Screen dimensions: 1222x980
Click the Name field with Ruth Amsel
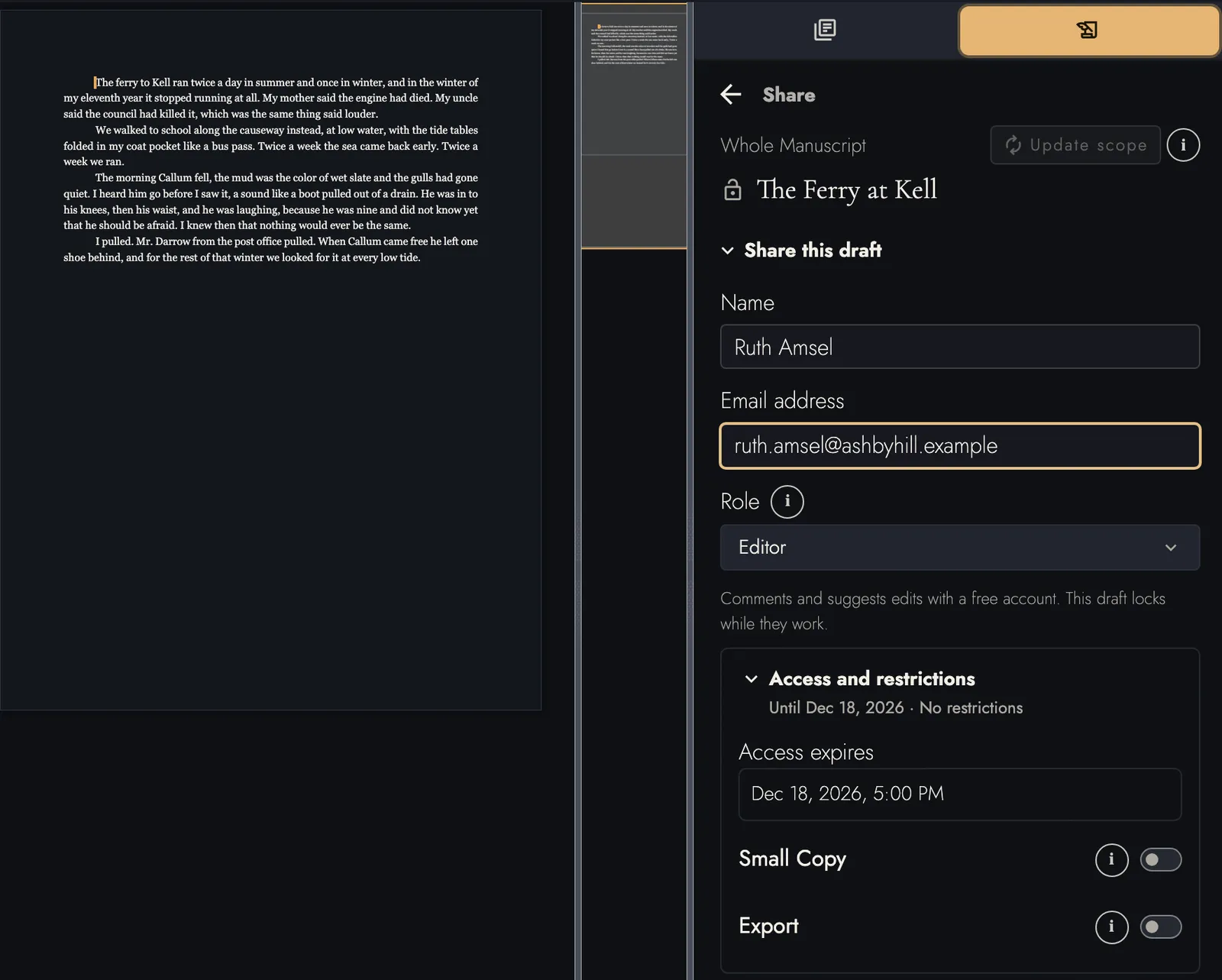[x=959, y=347]
